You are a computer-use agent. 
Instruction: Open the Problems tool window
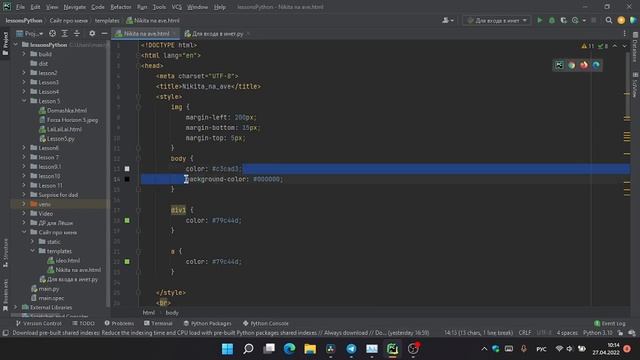click(119, 323)
